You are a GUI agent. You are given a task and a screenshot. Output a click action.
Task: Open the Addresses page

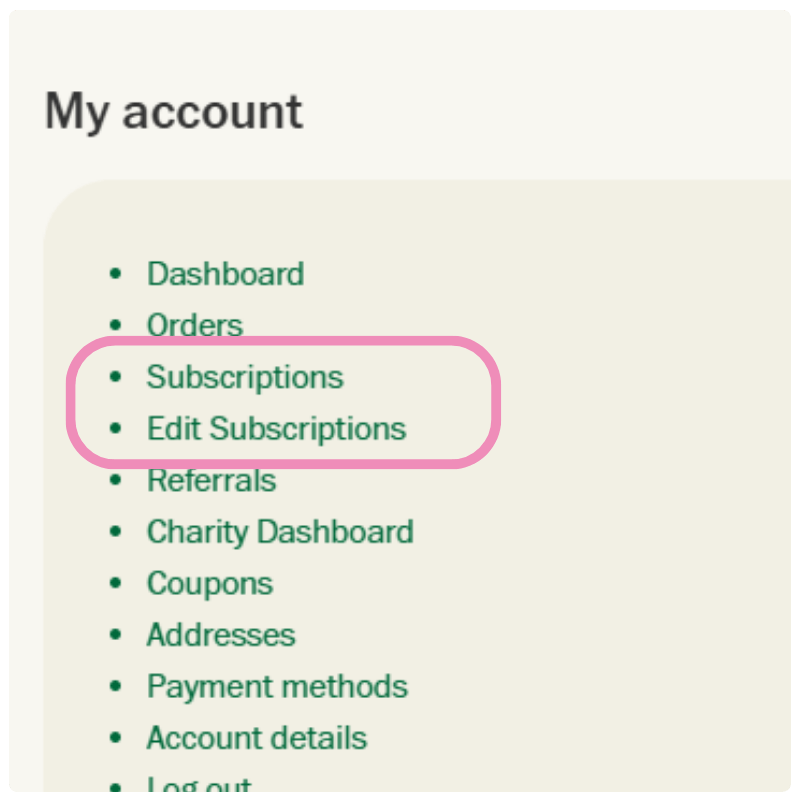click(x=221, y=635)
